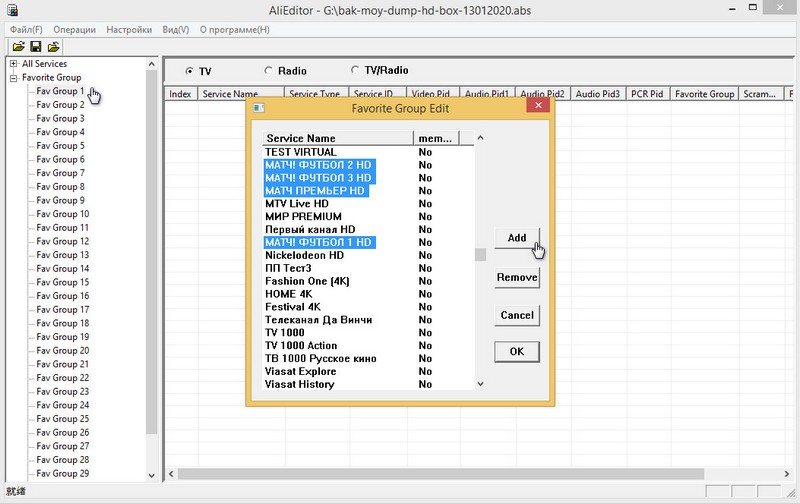This screenshot has height=504, width=800.
Task: Click the Service Name header in the dialog
Action: (338, 138)
